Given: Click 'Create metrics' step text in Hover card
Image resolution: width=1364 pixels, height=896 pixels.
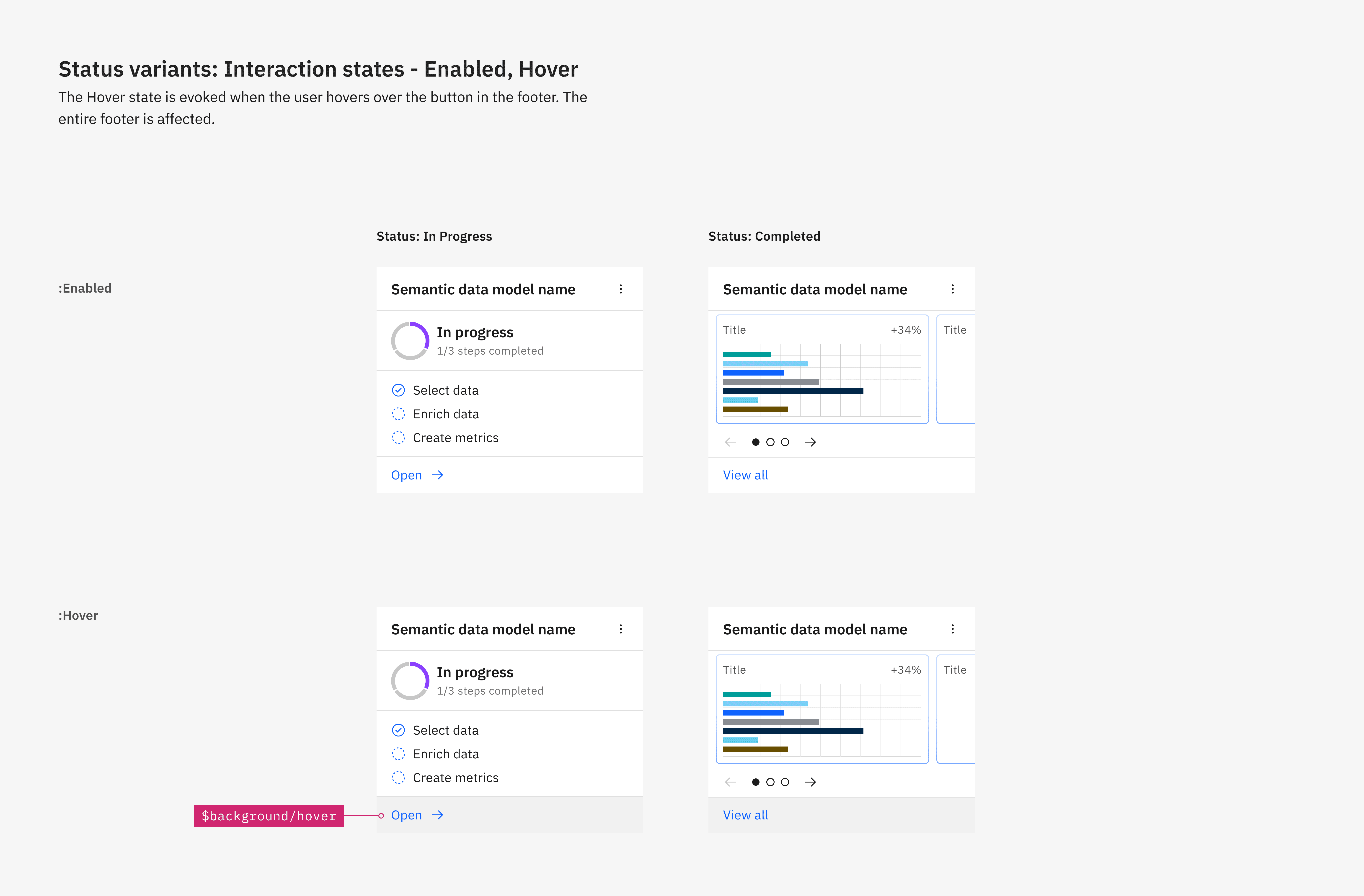Looking at the screenshot, I should (x=456, y=778).
